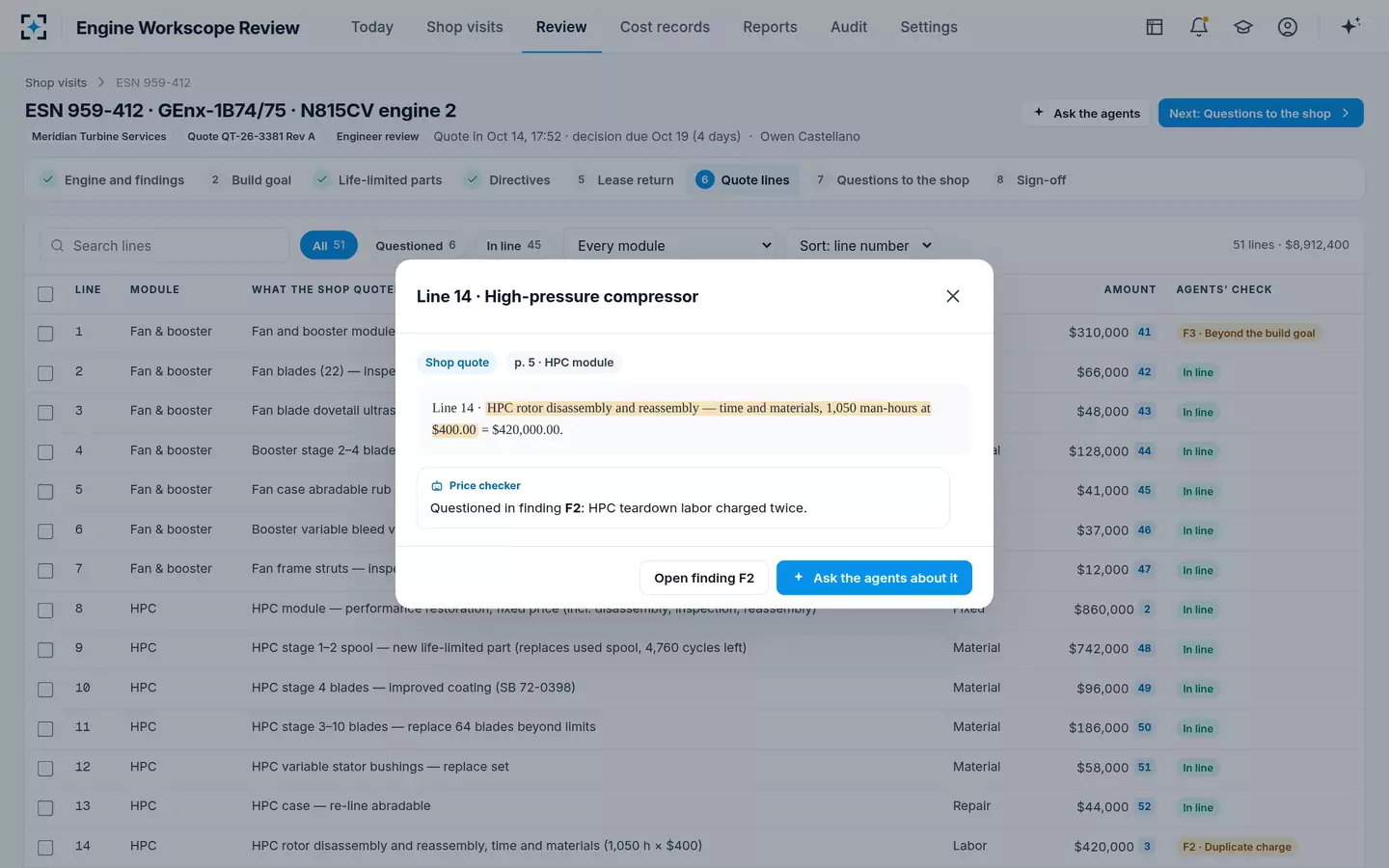Open the Build goal step
Screen dimensions: 1389x868
250,180
